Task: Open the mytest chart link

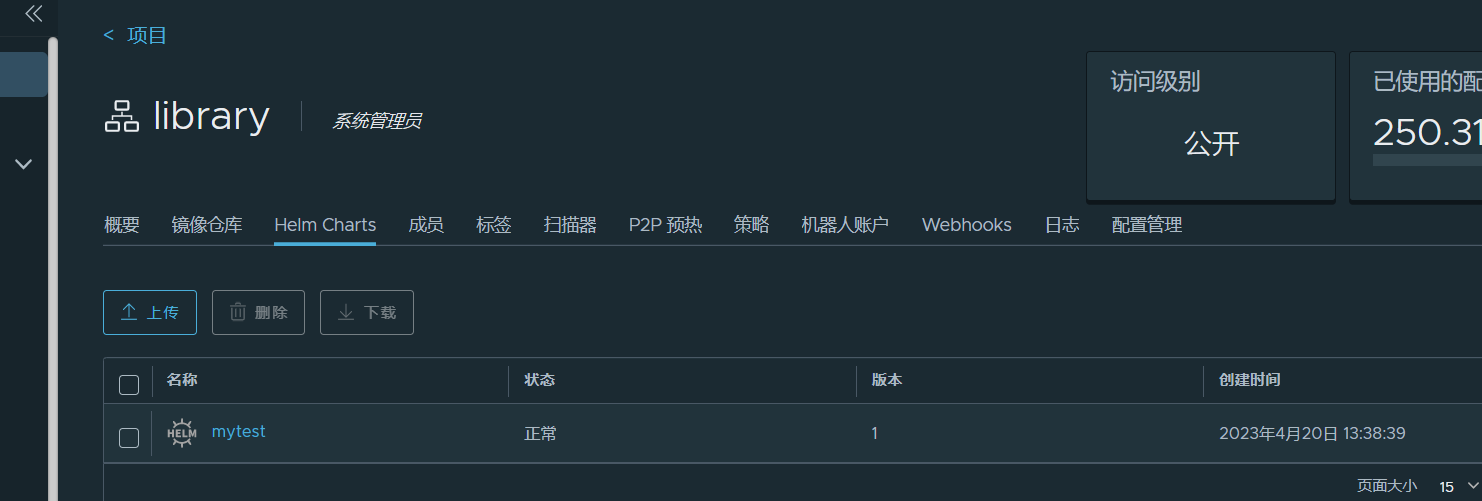Action: (238, 432)
